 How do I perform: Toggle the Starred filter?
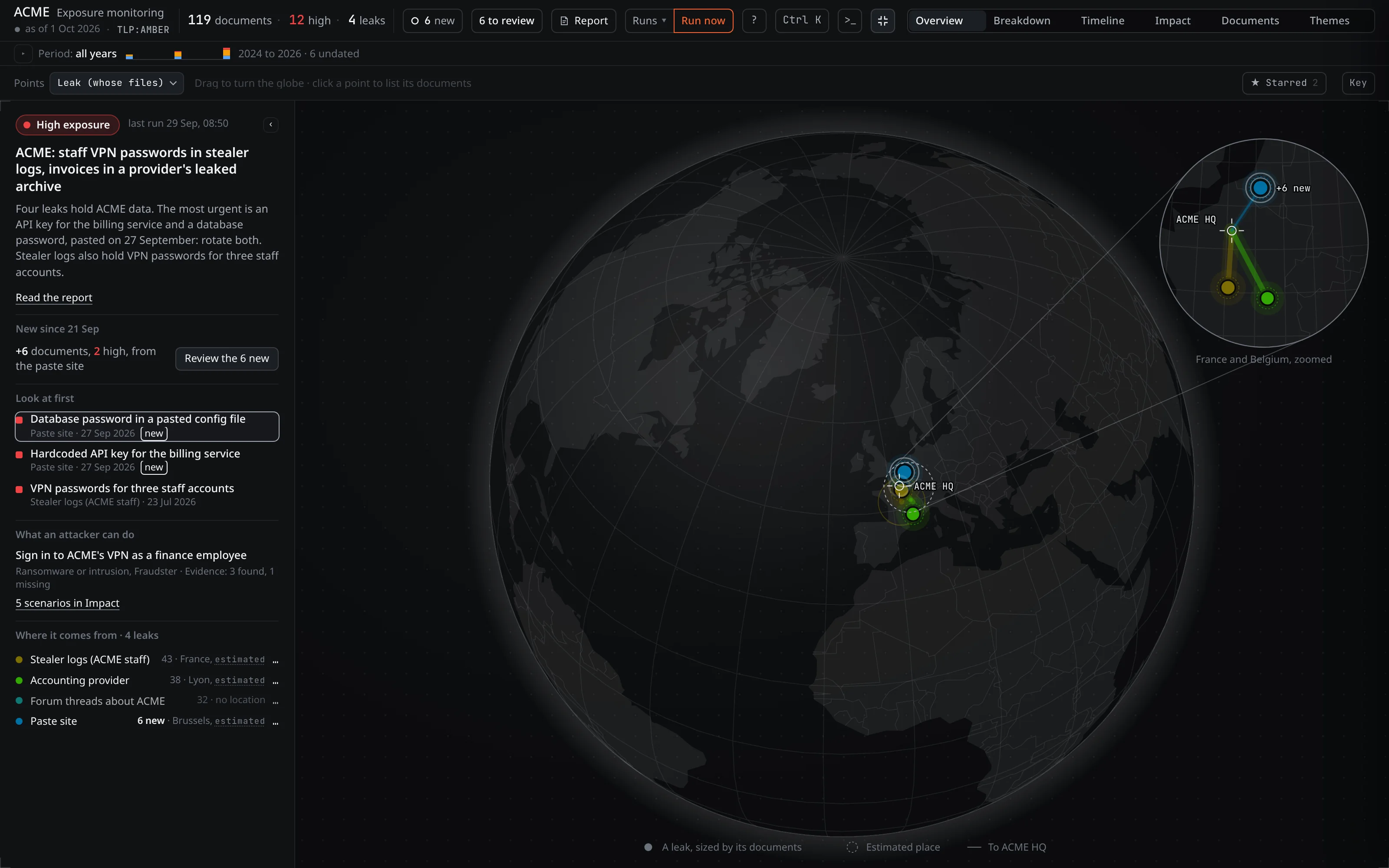[x=1284, y=83]
